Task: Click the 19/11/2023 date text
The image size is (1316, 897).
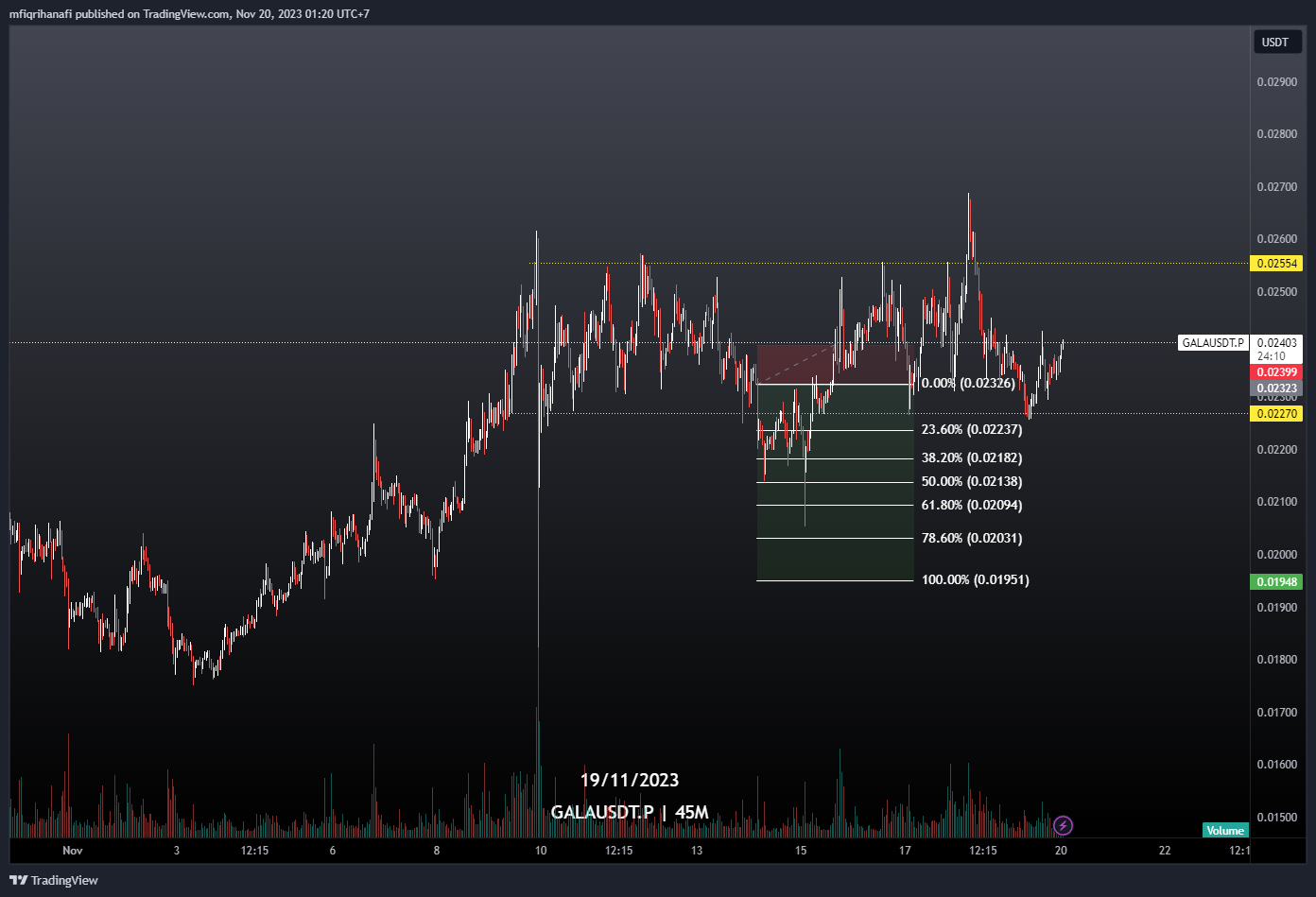Action: pyautogui.click(x=630, y=780)
